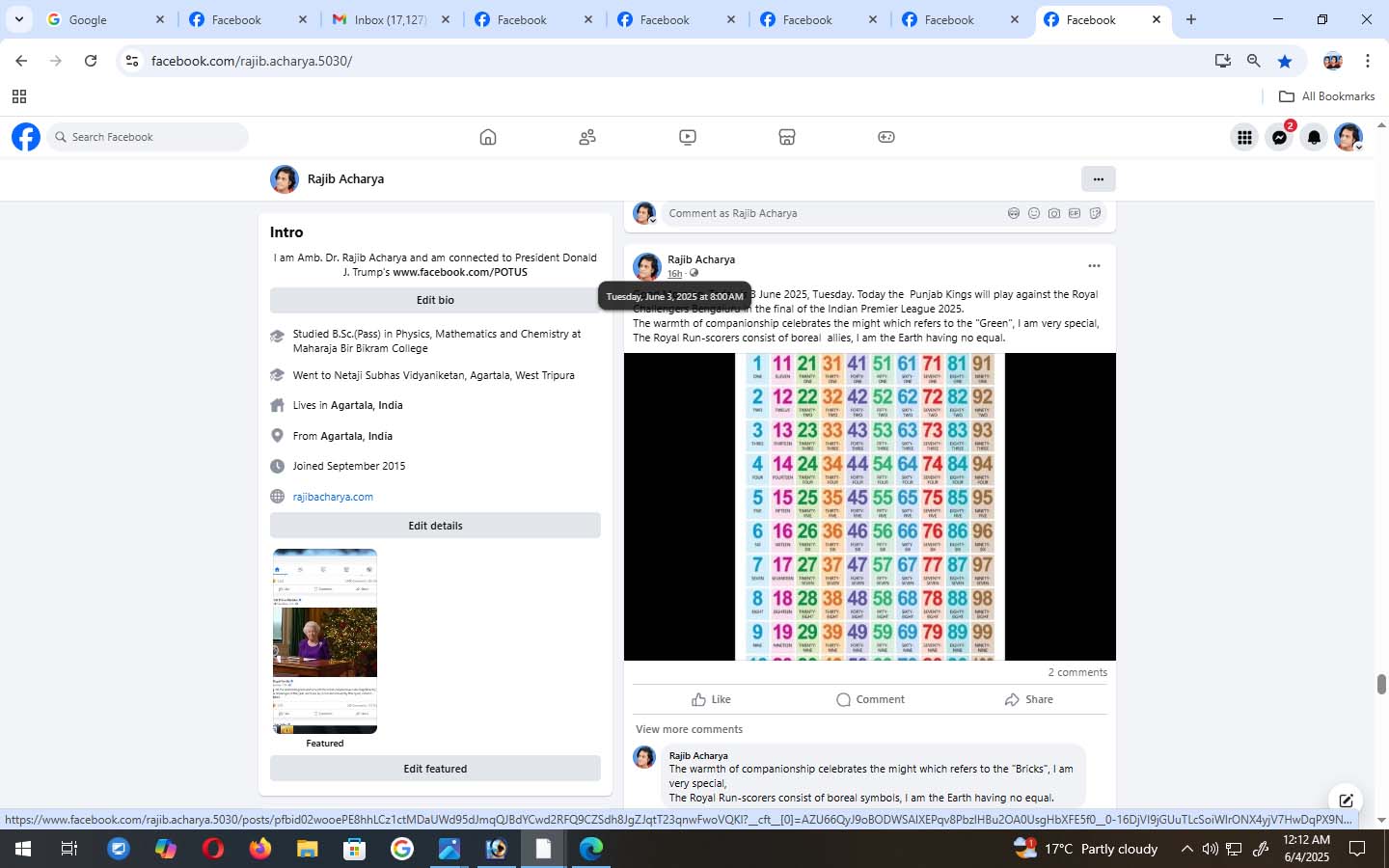
Task: Click the address bar URL
Action: (252, 61)
